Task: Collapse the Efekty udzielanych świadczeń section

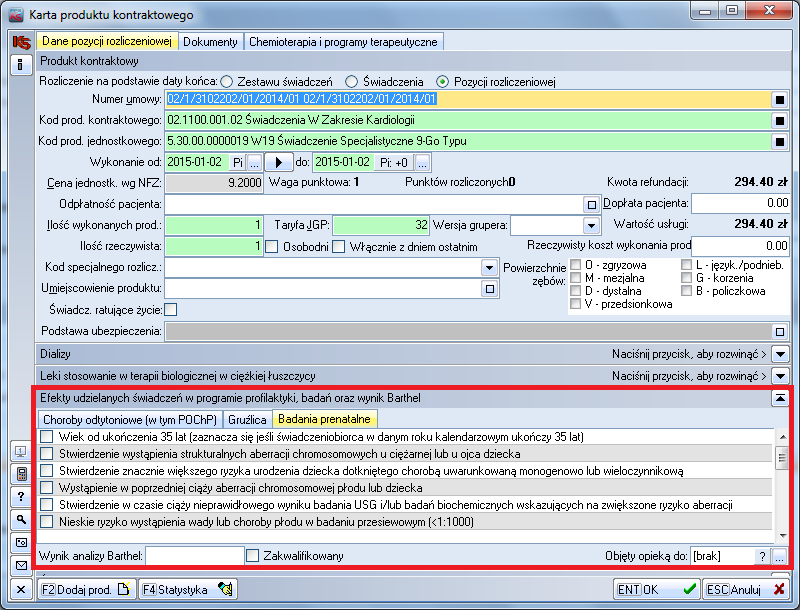Action: 780,398
